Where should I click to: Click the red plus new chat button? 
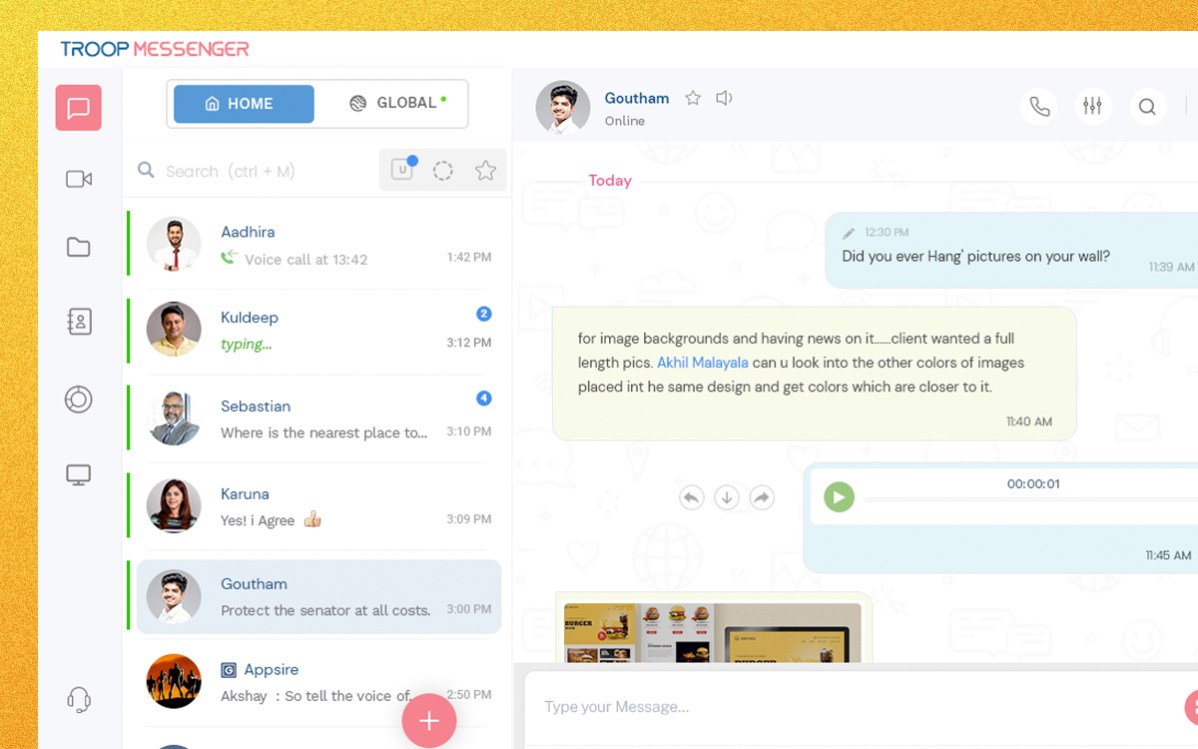point(429,721)
